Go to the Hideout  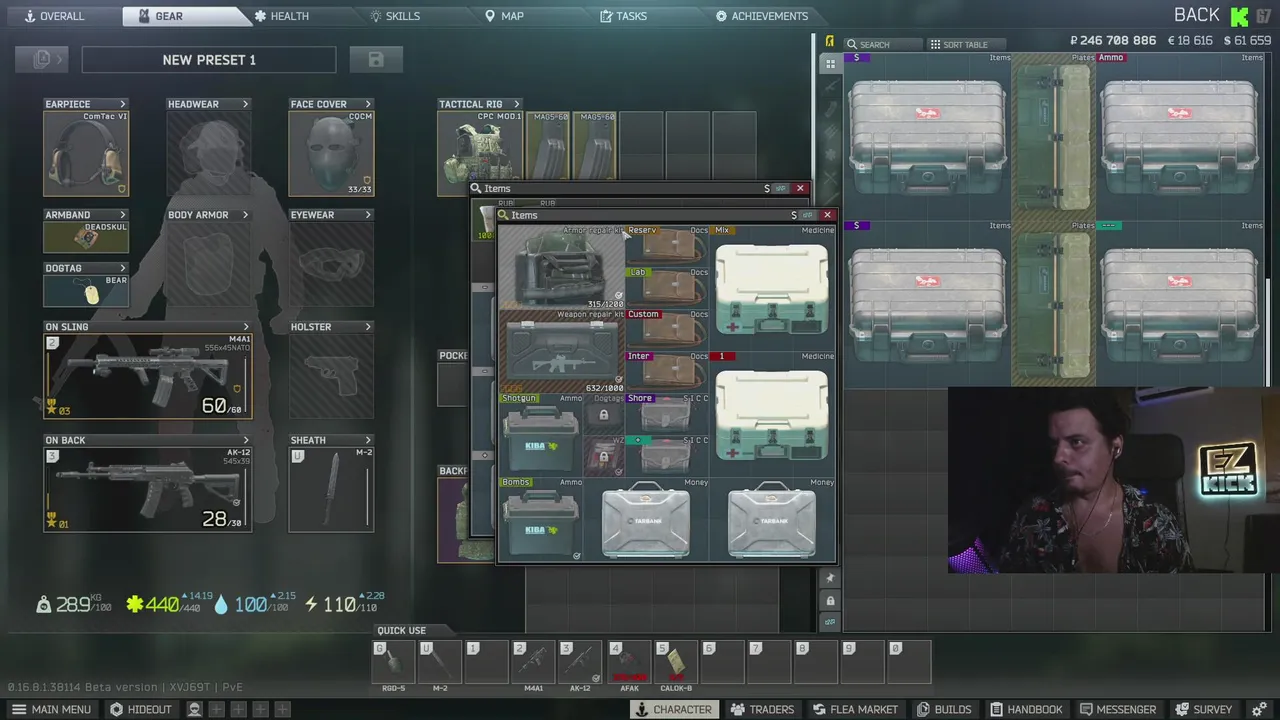point(141,709)
